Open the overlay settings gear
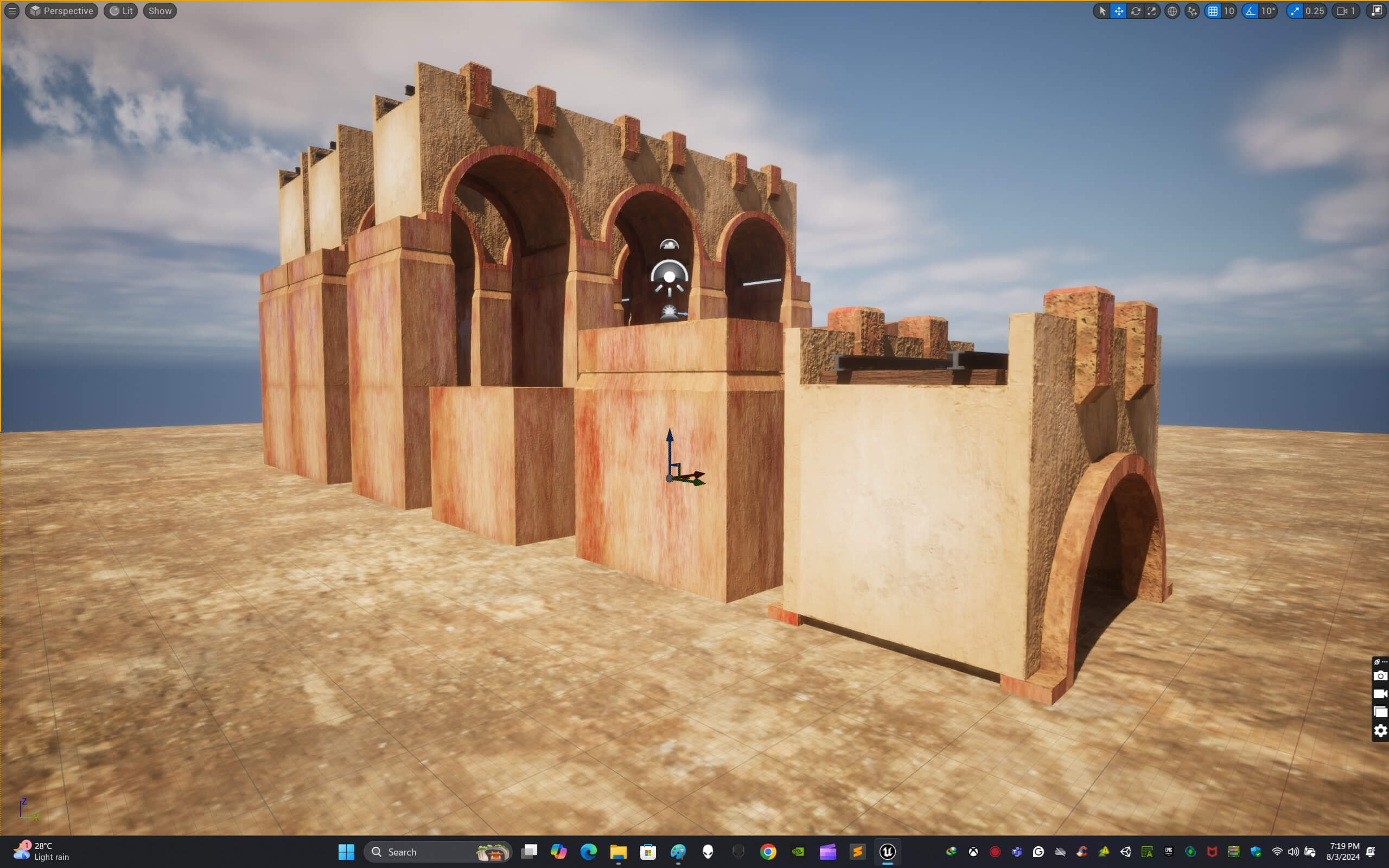The width and height of the screenshot is (1389, 868). click(1380, 731)
